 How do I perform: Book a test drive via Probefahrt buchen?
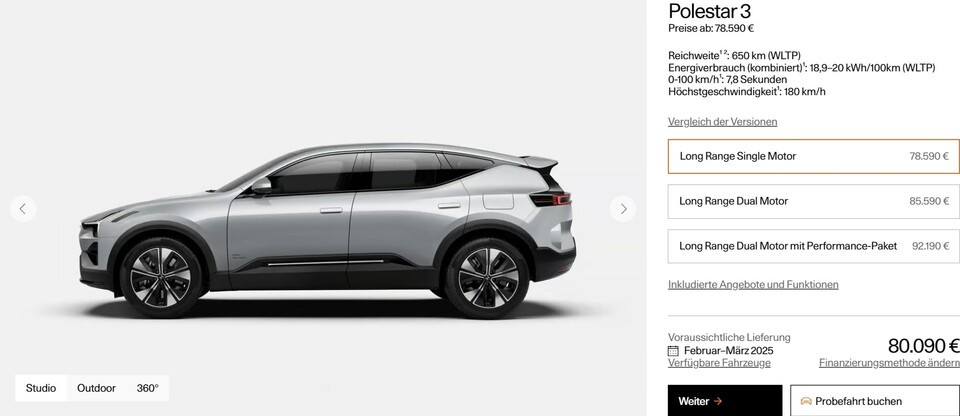coord(875,401)
